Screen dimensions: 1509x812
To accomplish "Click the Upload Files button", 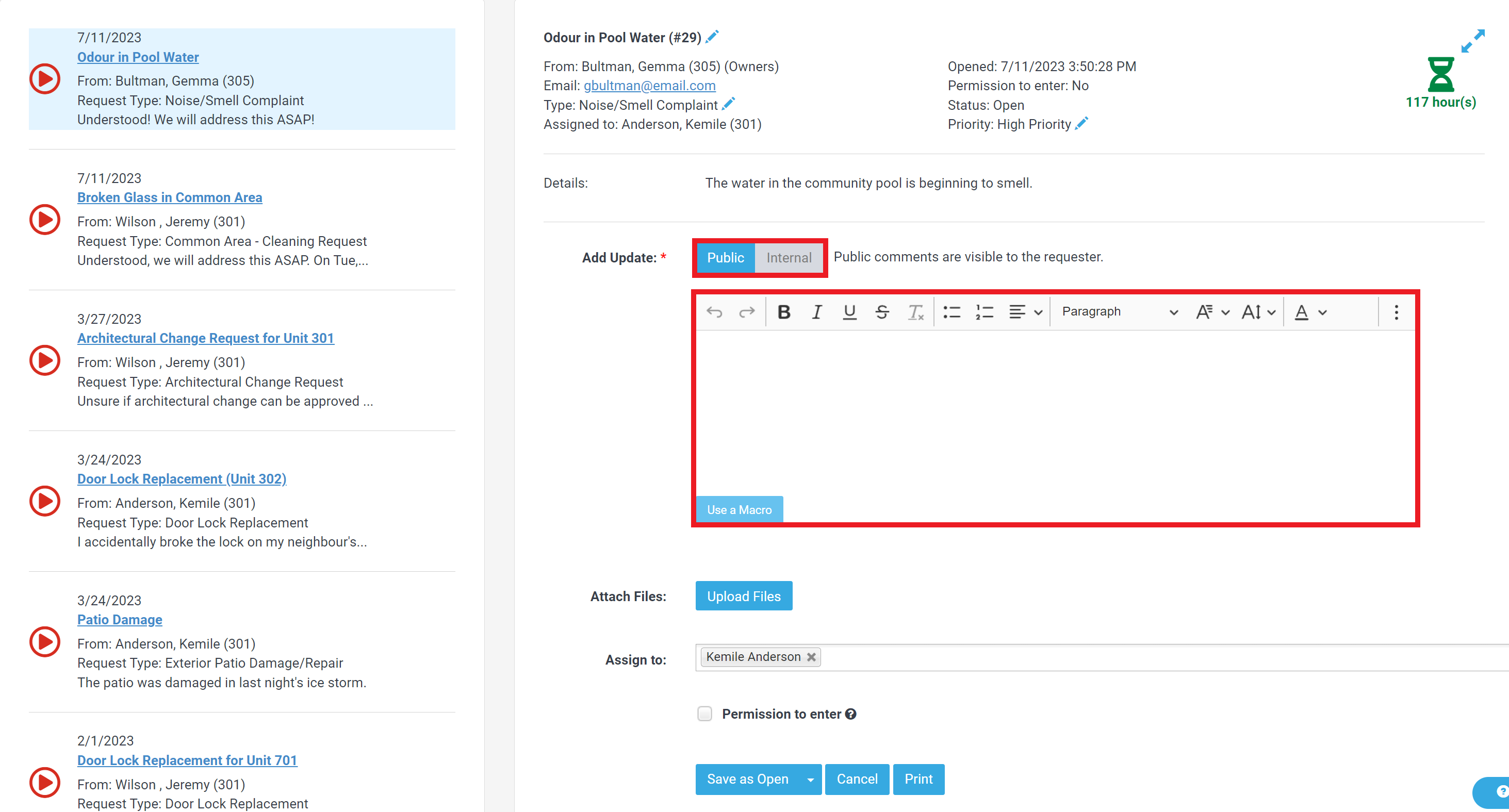I will (x=743, y=596).
